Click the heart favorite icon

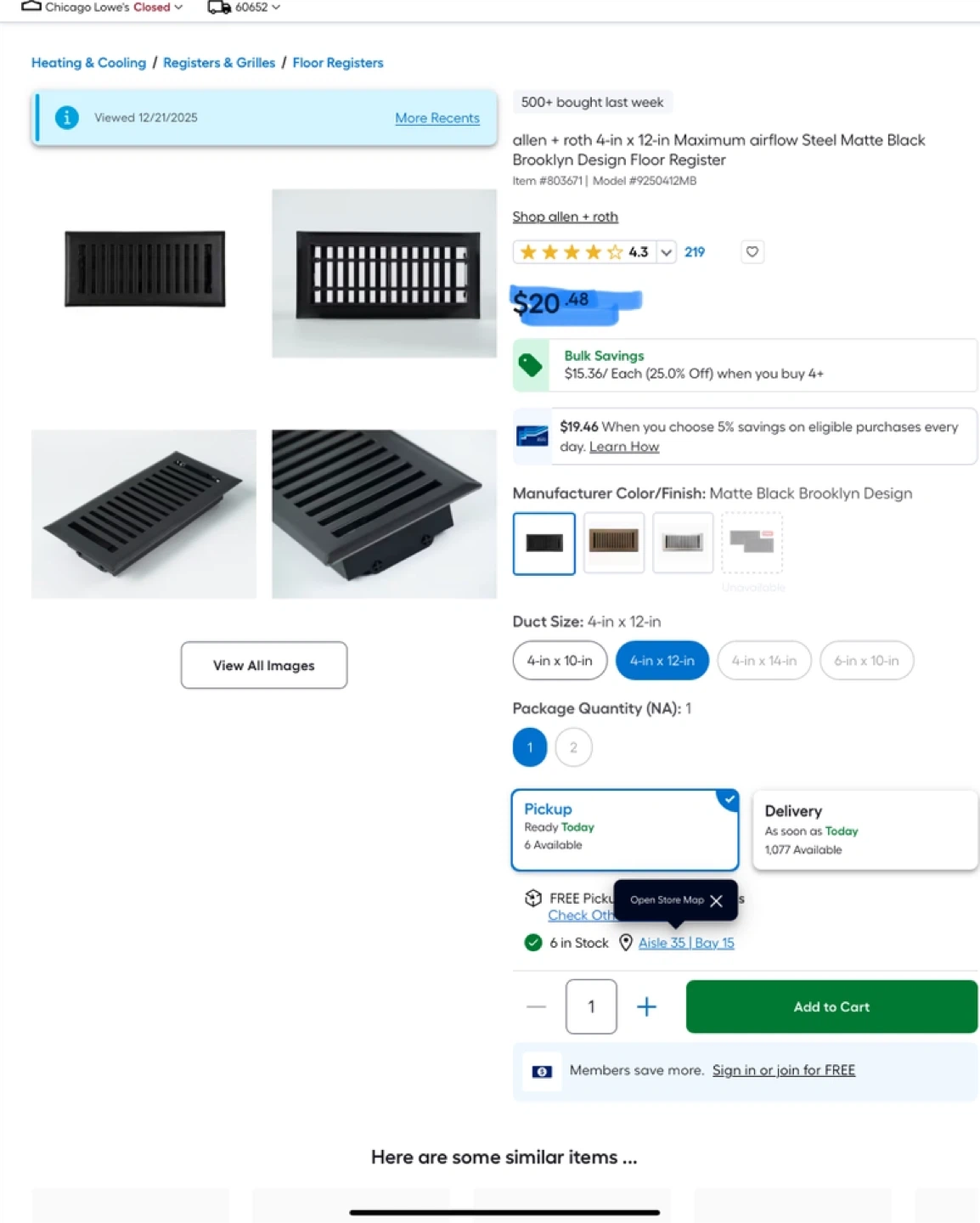pos(752,251)
